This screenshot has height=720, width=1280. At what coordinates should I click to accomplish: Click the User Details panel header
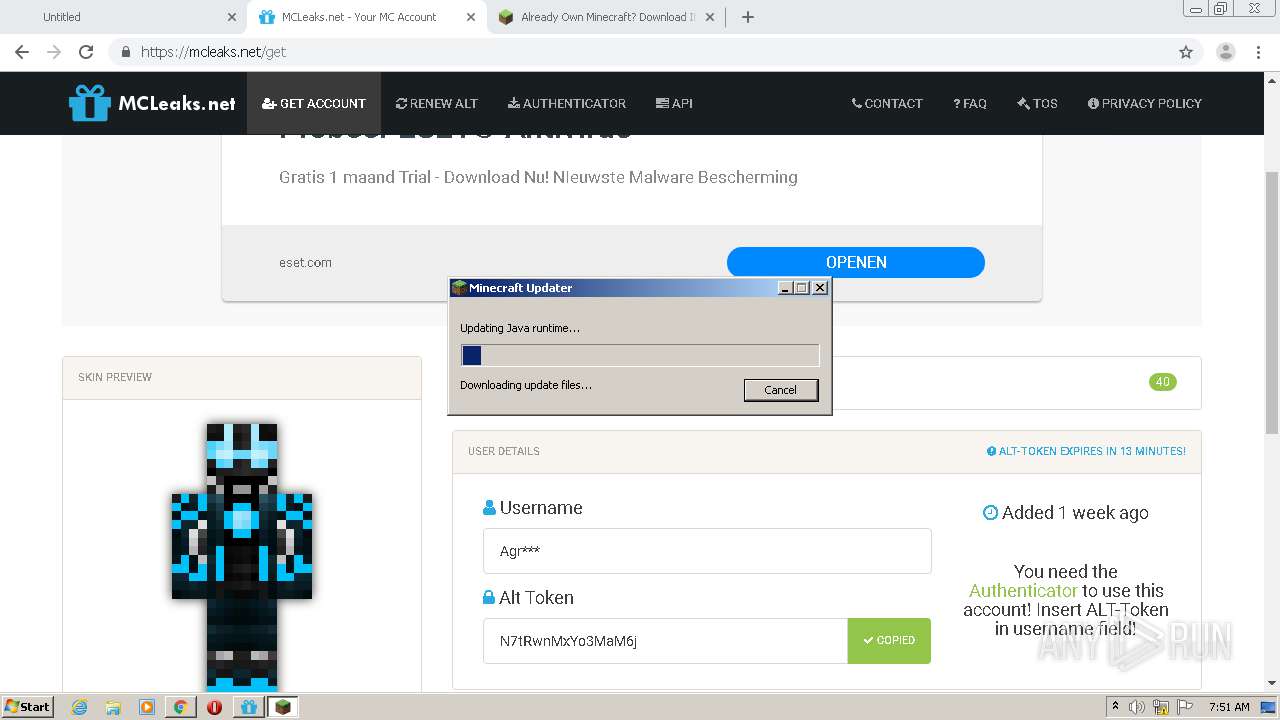827,451
